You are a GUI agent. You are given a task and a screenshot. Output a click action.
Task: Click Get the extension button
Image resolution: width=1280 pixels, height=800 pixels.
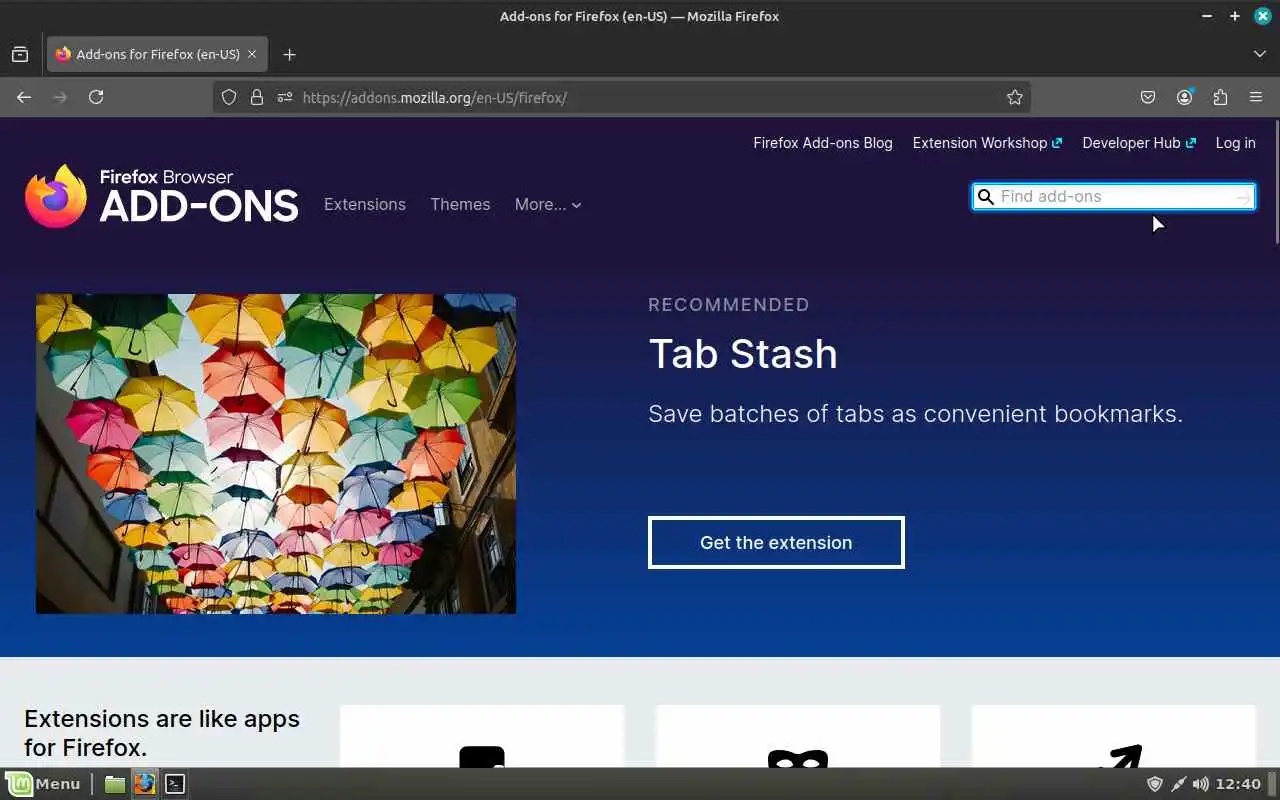[x=776, y=542]
